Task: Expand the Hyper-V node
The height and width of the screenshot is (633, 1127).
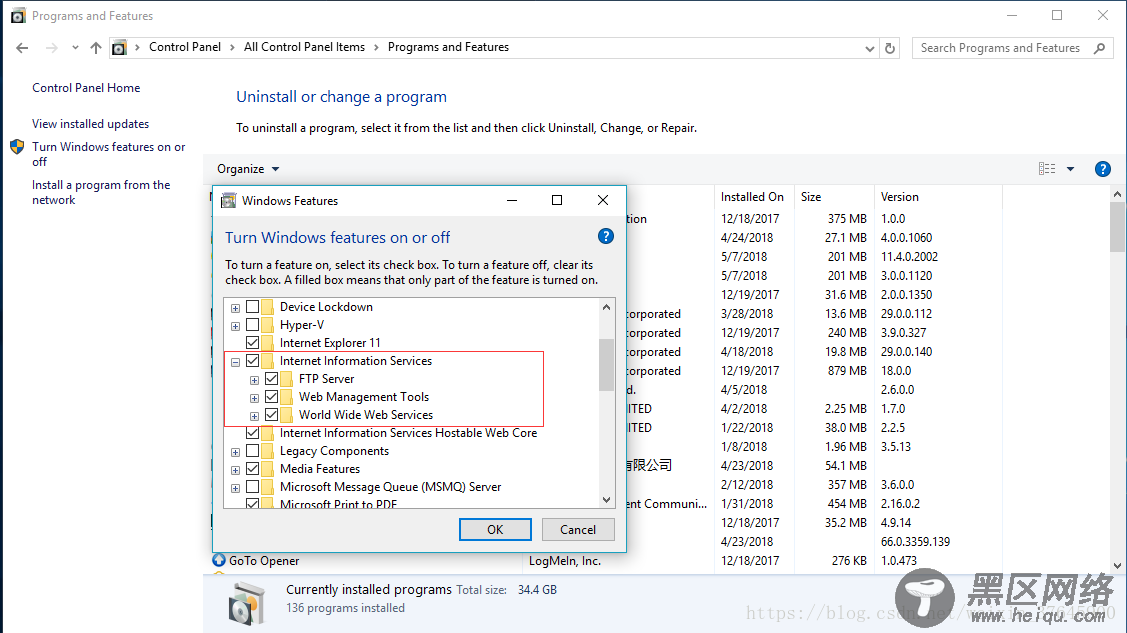Action: [x=236, y=325]
